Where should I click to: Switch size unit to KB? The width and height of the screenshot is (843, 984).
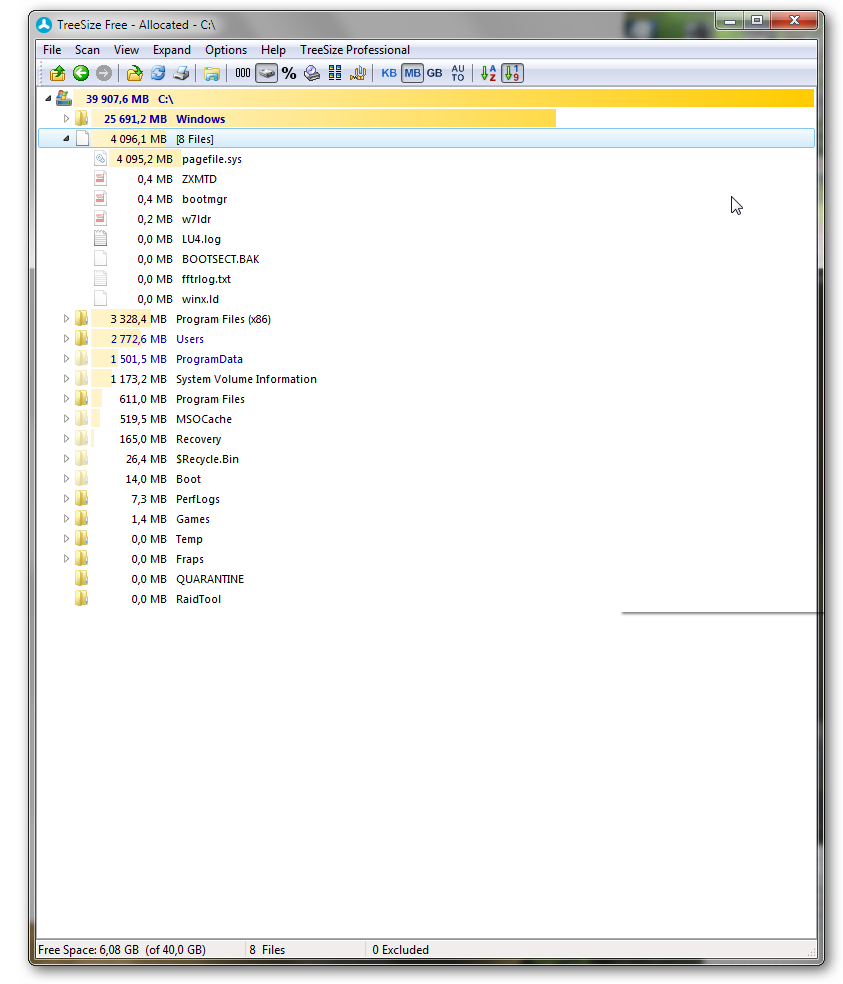coord(389,73)
